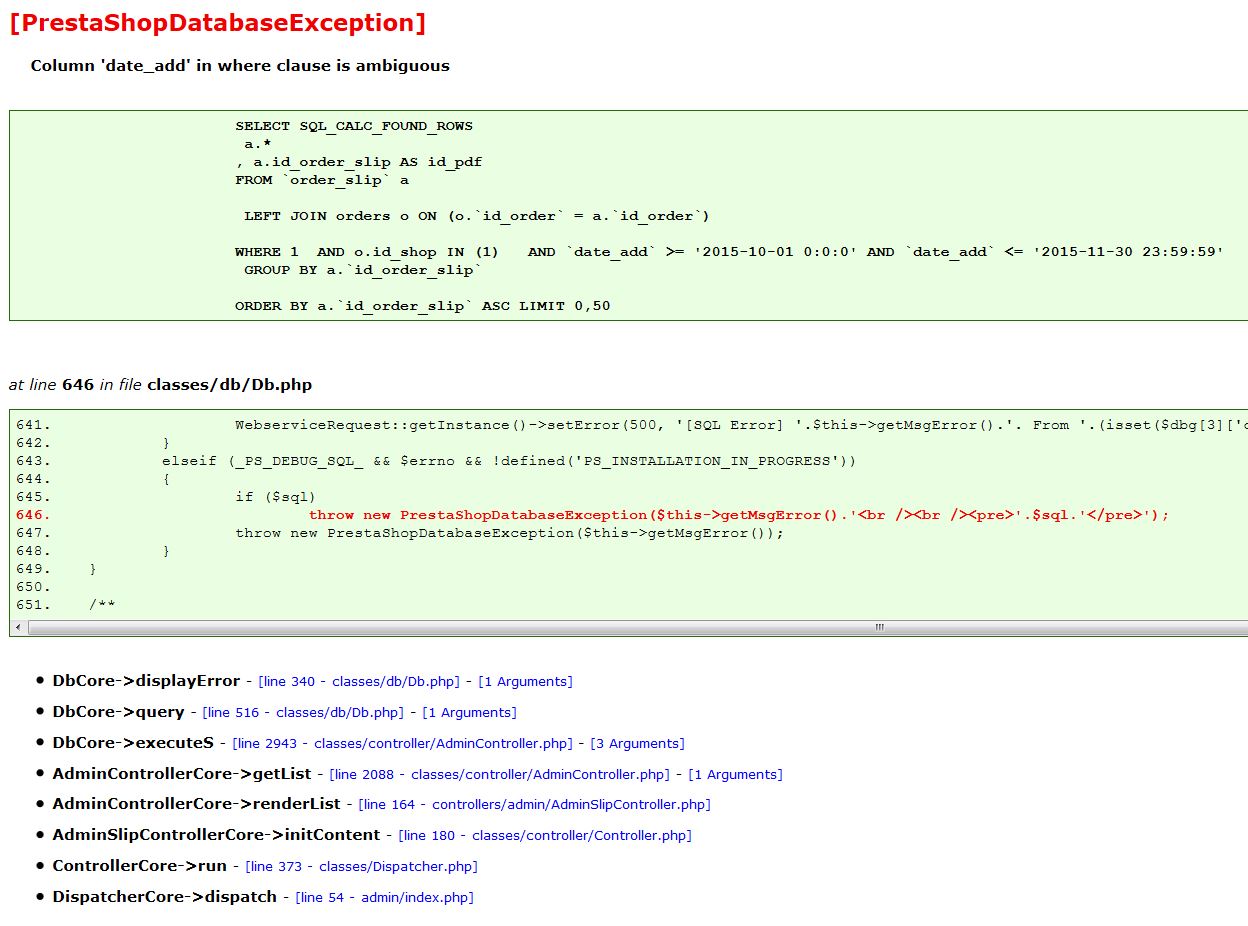Click the FROM `order_slip` a line
1248x926 pixels.
[322, 180]
